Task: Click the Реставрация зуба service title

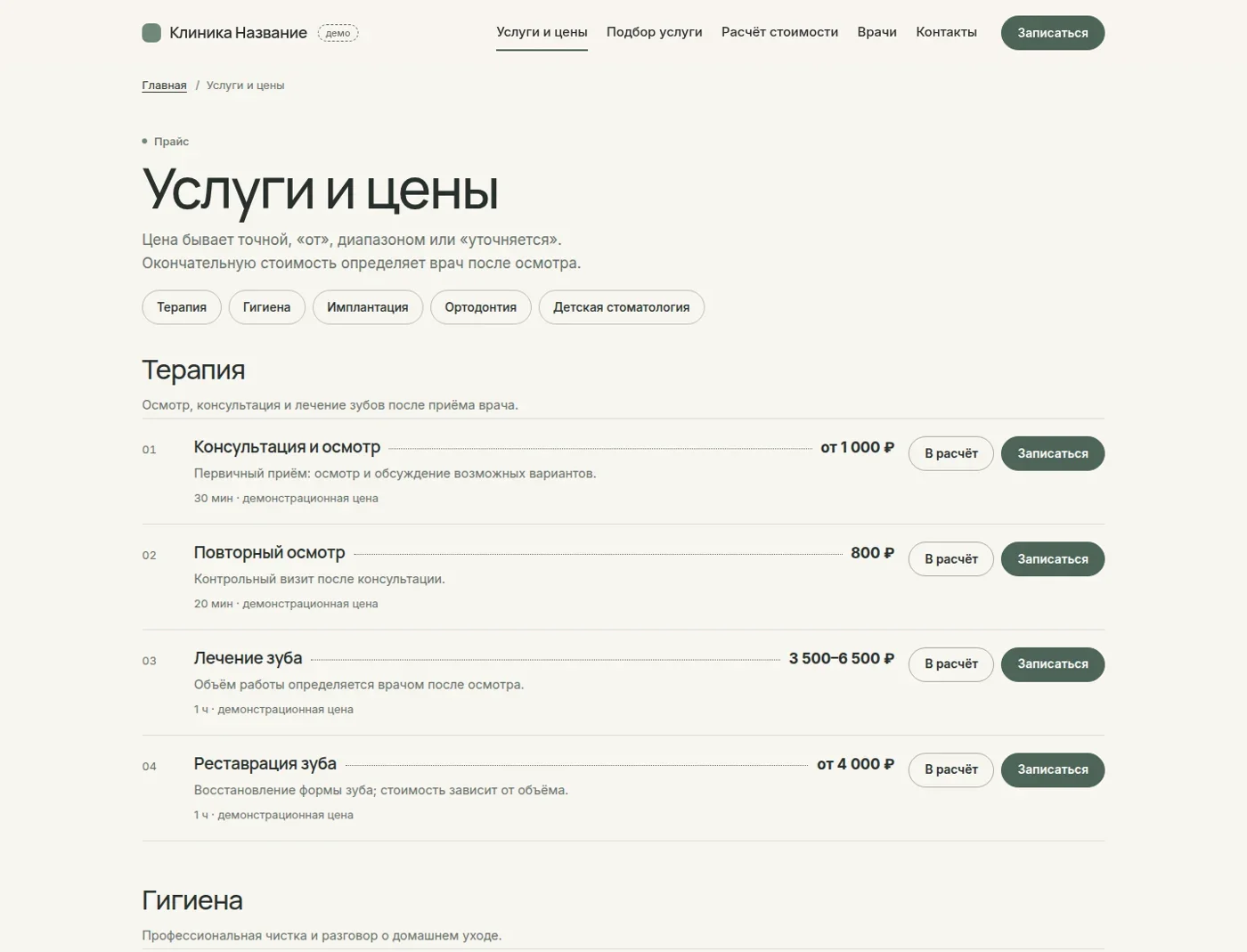Action: pyautogui.click(x=265, y=764)
